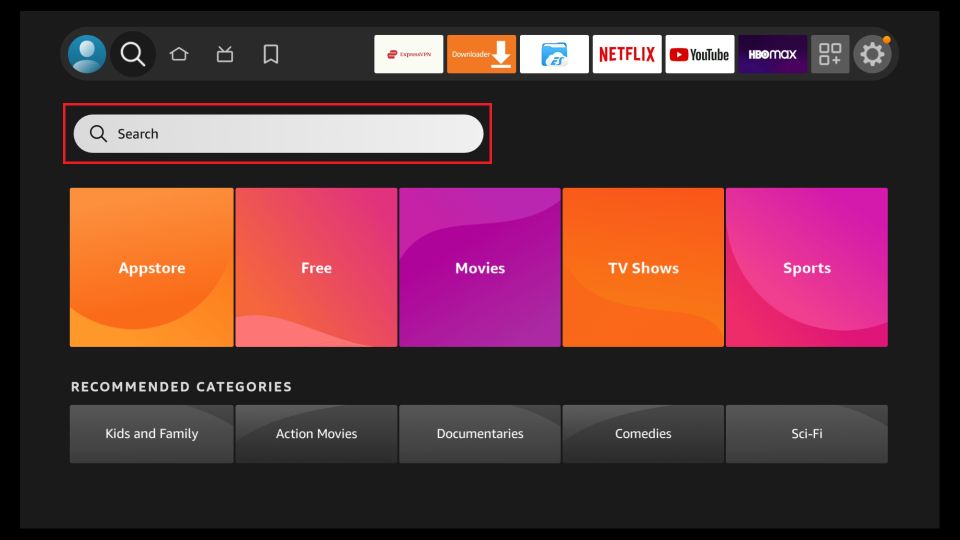This screenshot has height=540, width=960.
Task: Open the Appstore tile
Action: [x=151, y=268]
